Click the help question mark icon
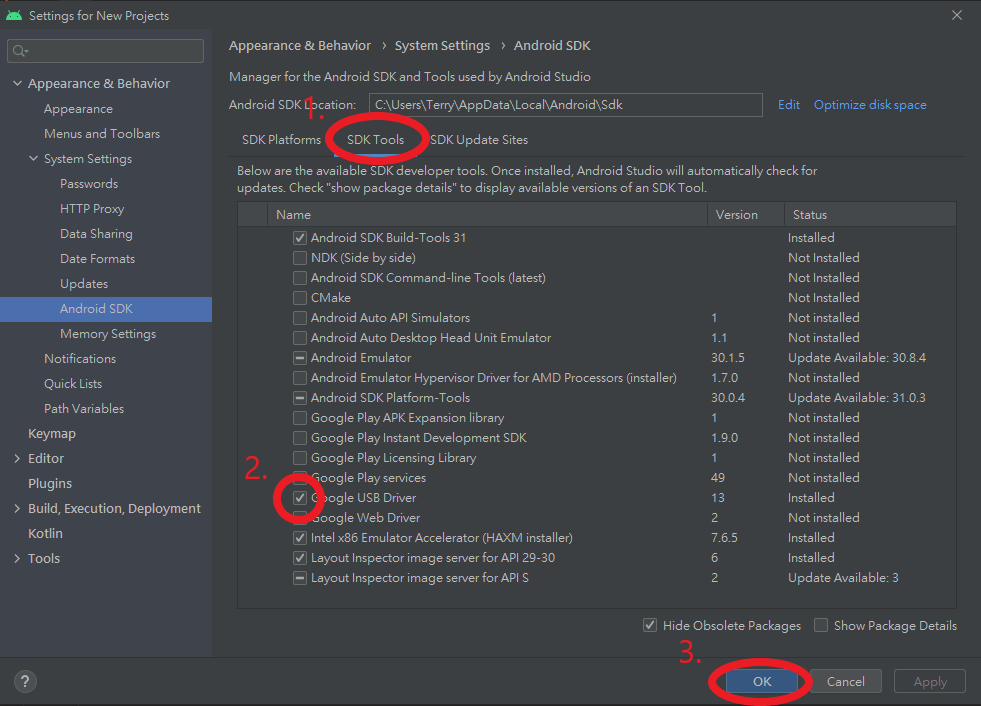Image resolution: width=981 pixels, height=706 pixels. pos(25,681)
